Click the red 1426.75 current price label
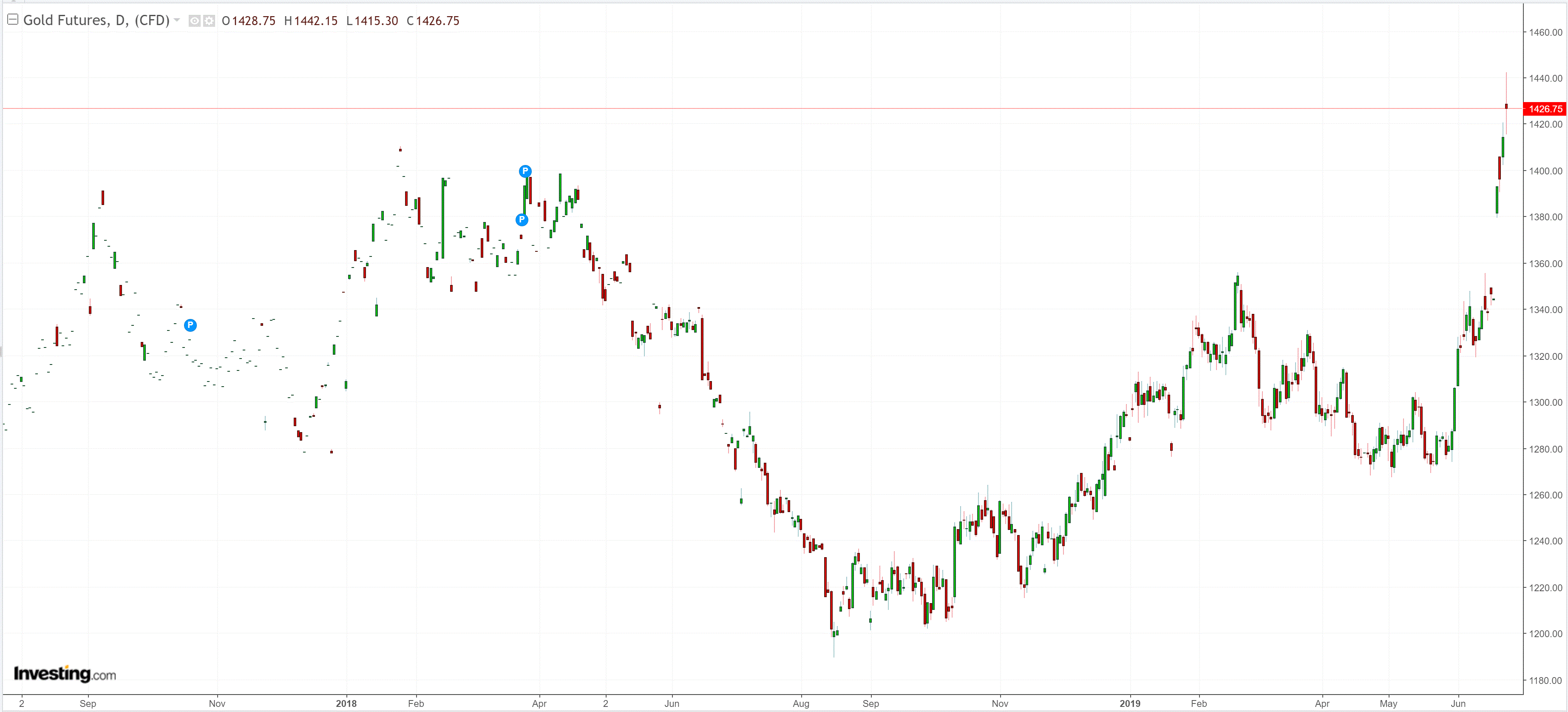Screen dimensions: 1568x712 coord(1544,109)
